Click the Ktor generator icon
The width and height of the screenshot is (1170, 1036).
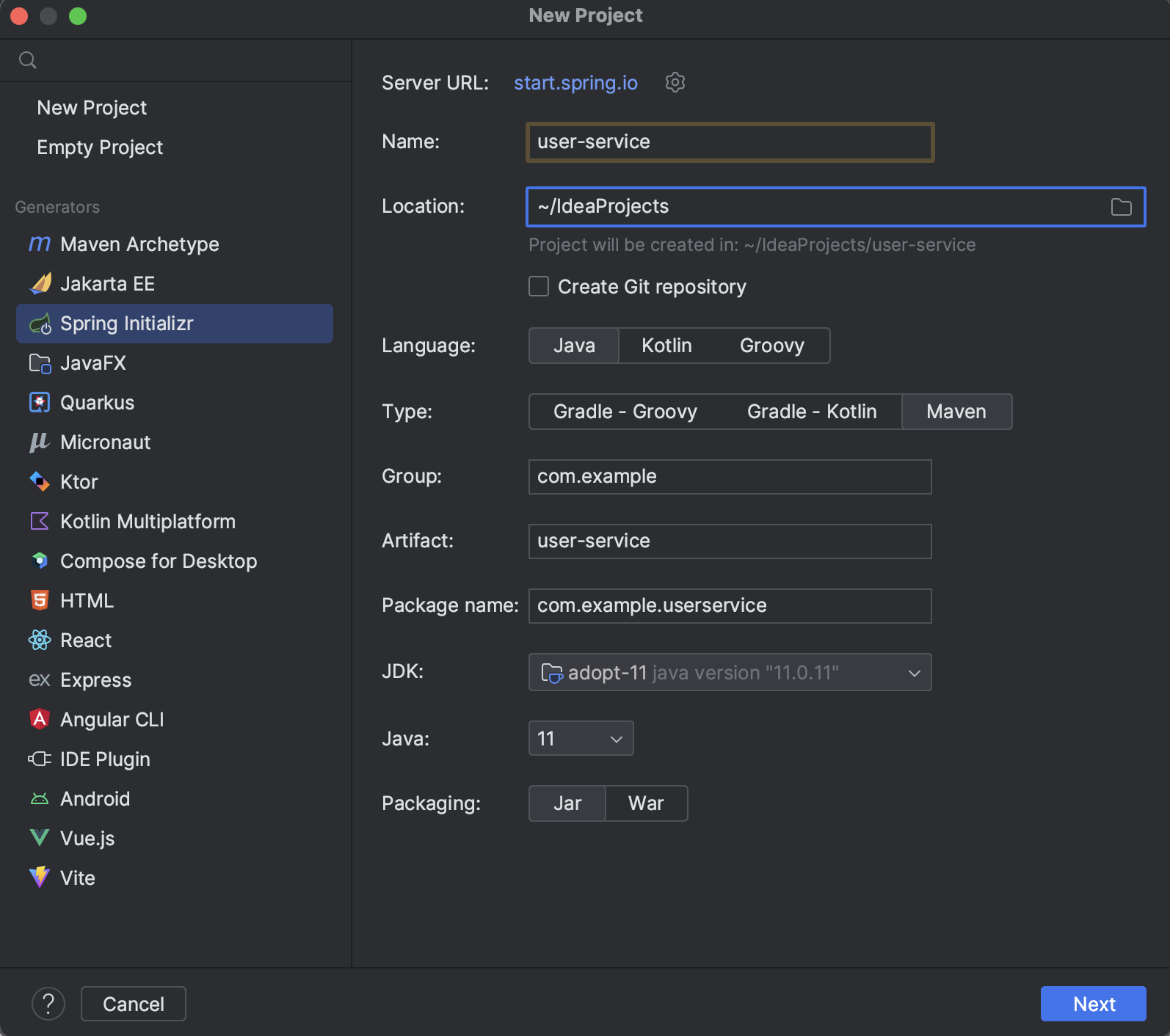(x=40, y=481)
